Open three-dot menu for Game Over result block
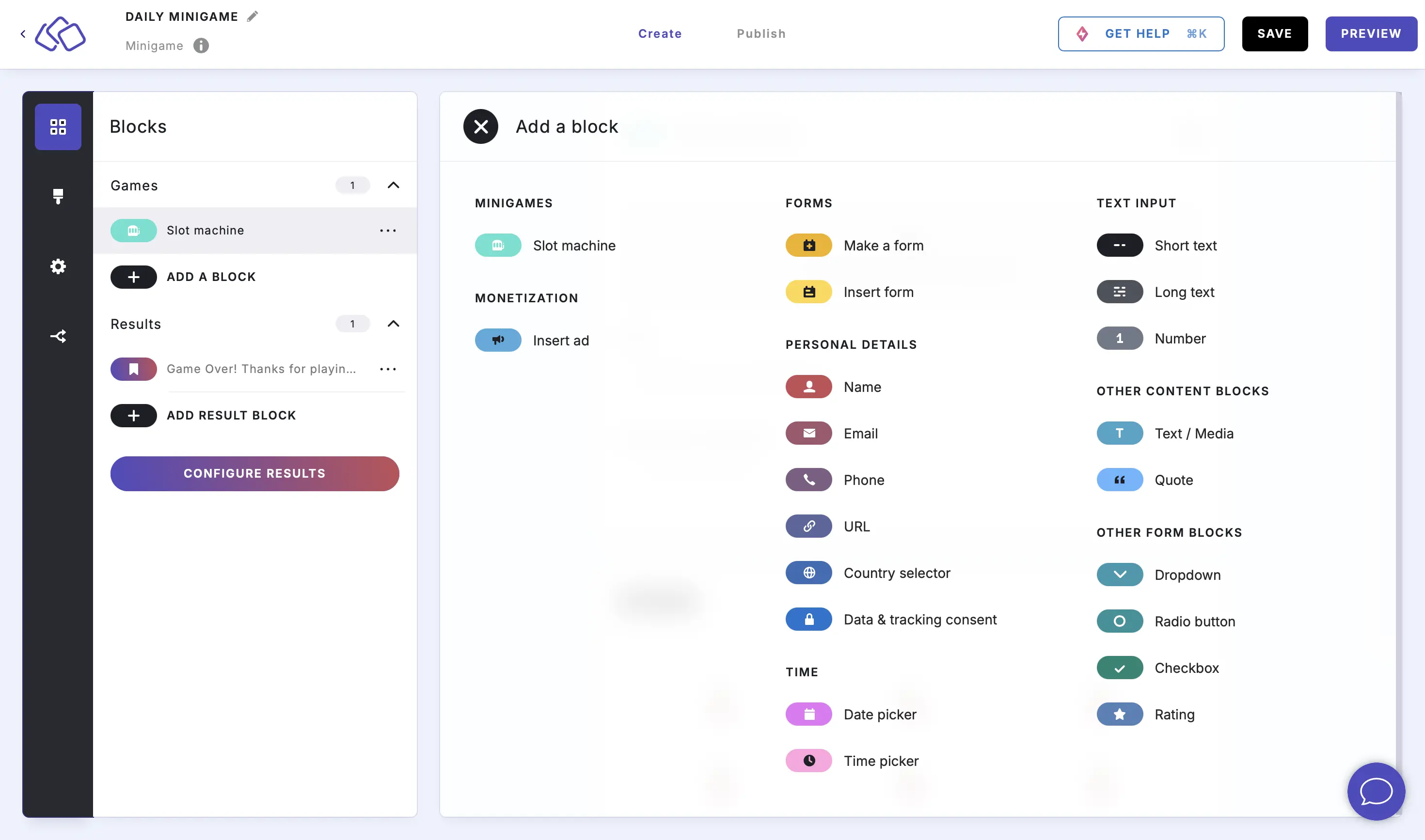This screenshot has height=840, width=1425. coord(388,368)
